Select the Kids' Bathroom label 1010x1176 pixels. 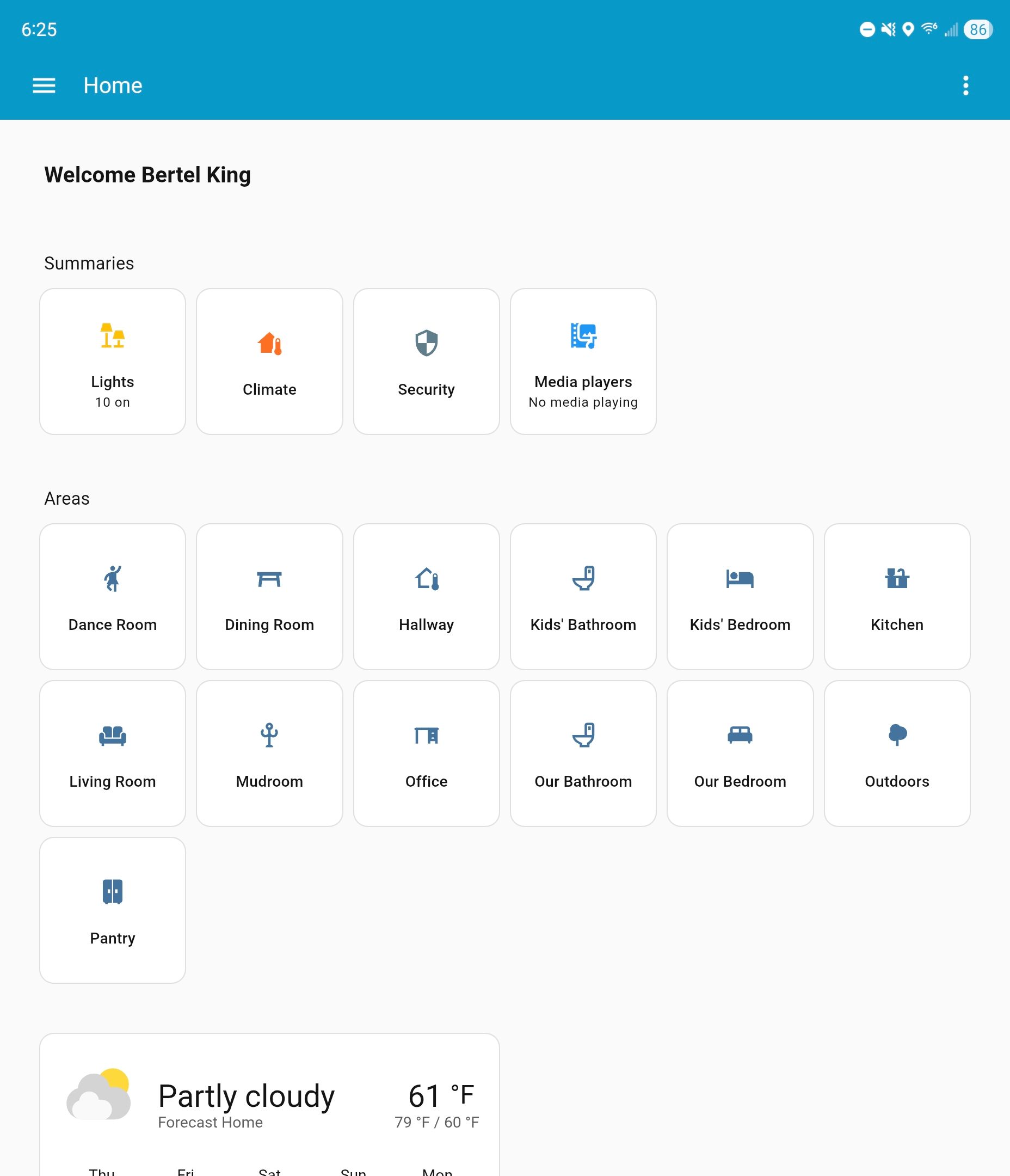pyautogui.click(x=583, y=625)
